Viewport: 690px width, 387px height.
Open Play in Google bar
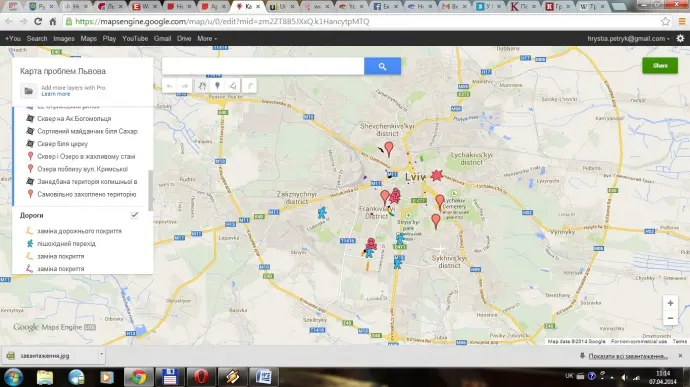tap(109, 38)
